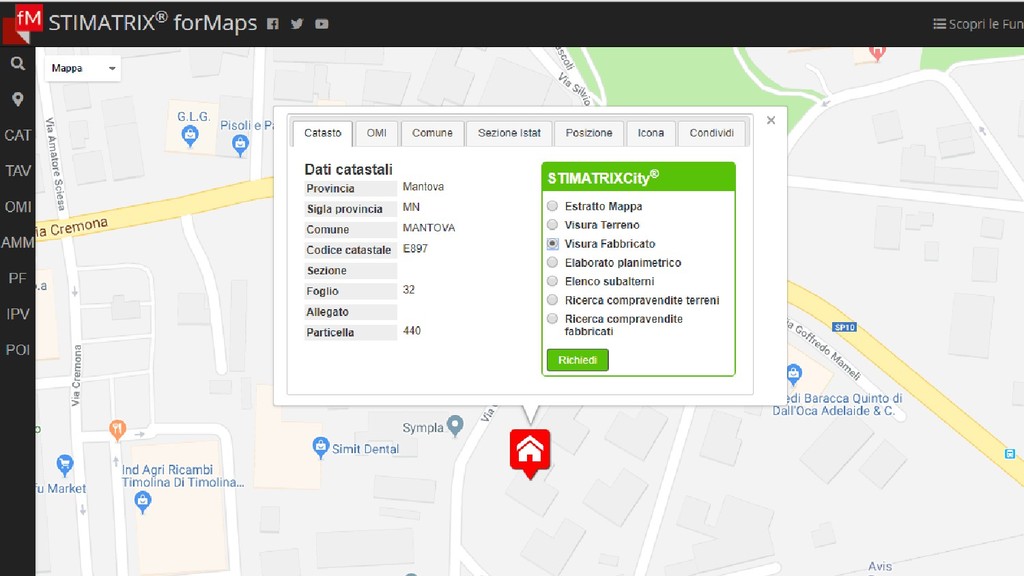Switch to the Comune tab
Image resolution: width=1024 pixels, height=576 pixels.
point(432,133)
